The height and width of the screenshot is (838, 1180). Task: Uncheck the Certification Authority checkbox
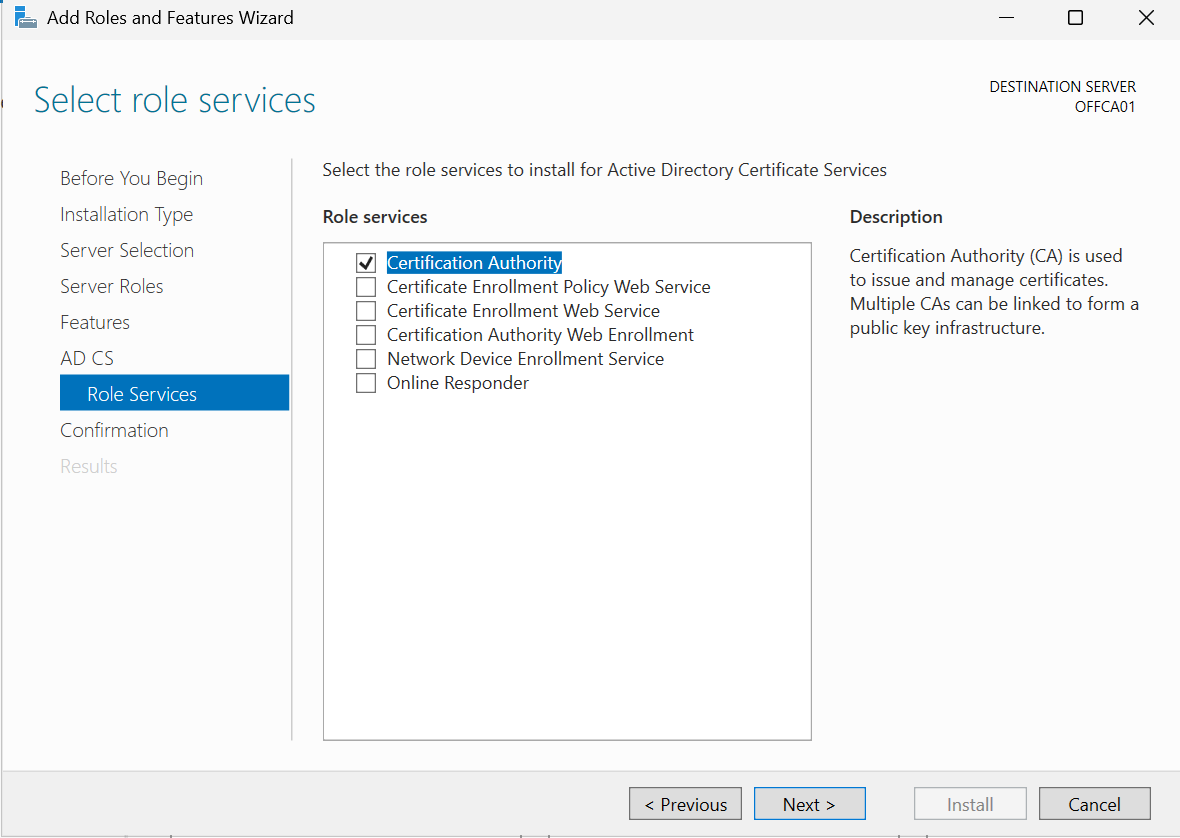[366, 263]
